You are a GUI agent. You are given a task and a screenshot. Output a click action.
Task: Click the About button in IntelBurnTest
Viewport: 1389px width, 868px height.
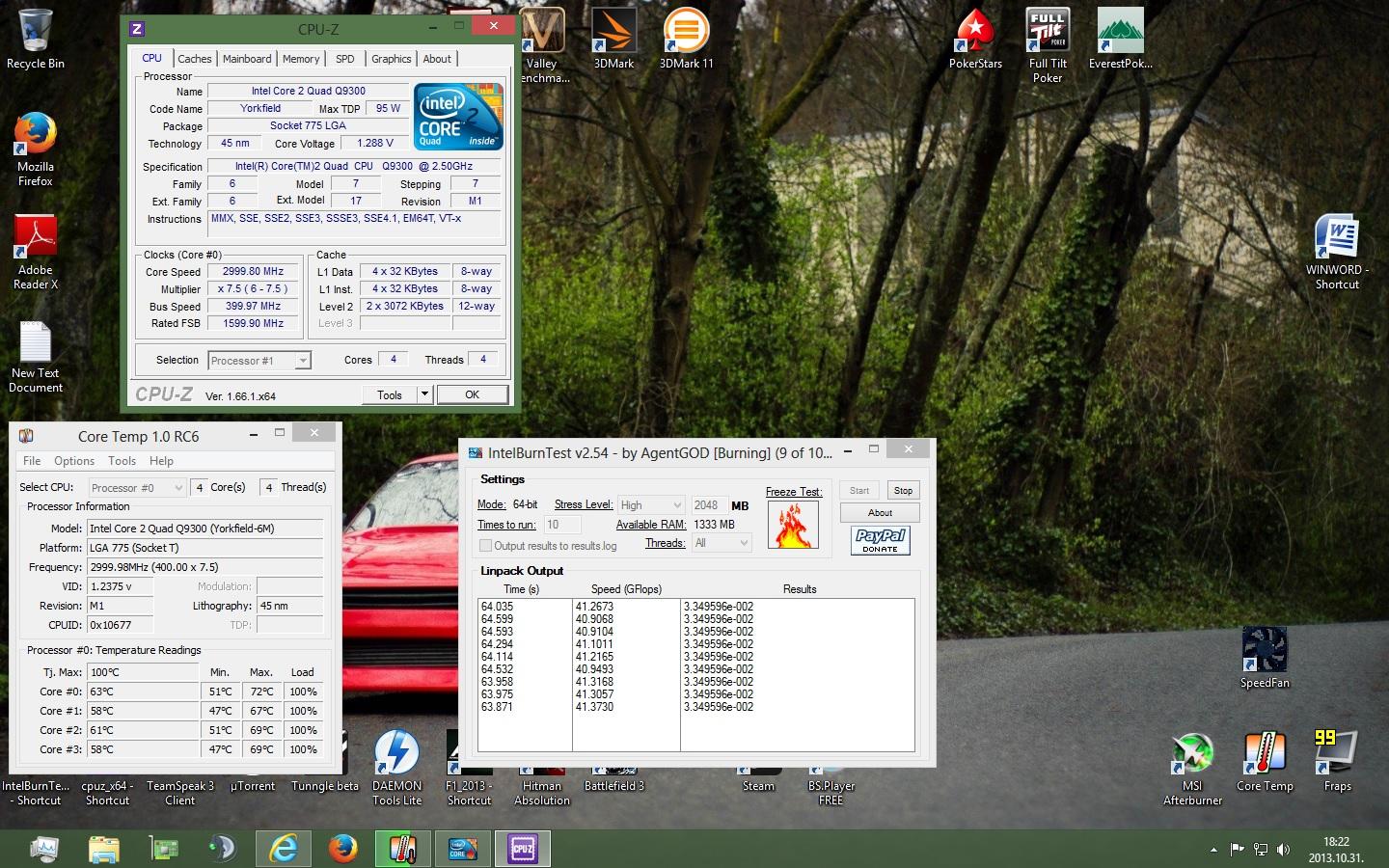(x=880, y=513)
